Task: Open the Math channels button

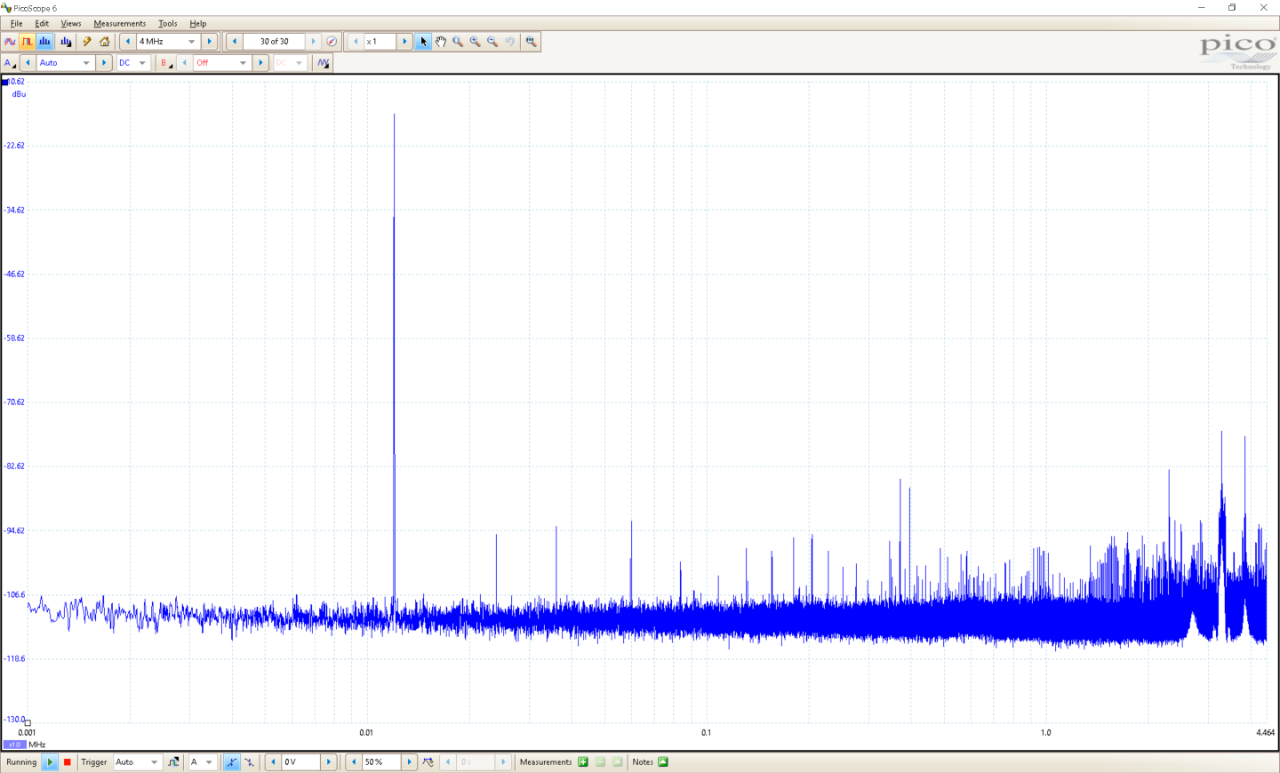Action: click(323, 63)
